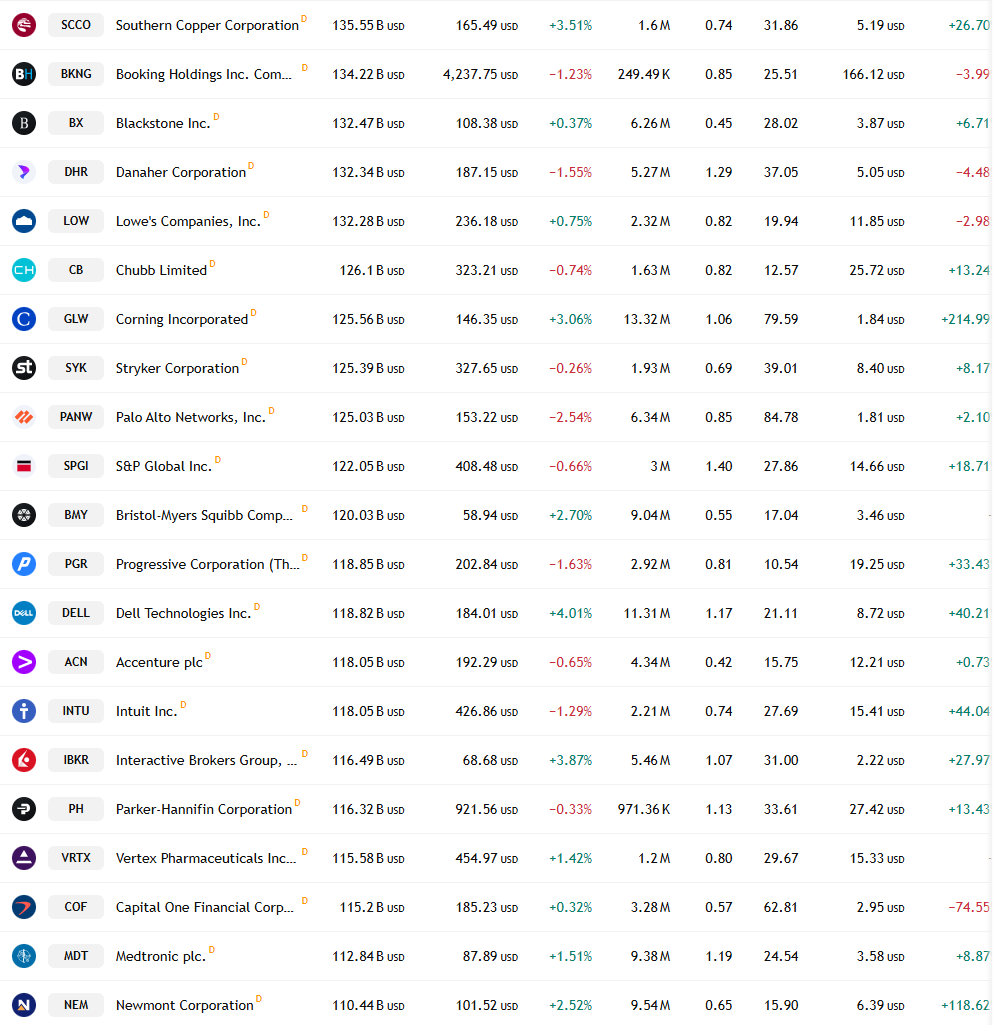The width and height of the screenshot is (993, 1025).
Task: Click the Booking Holdings BH logo icon
Action: (x=24, y=74)
